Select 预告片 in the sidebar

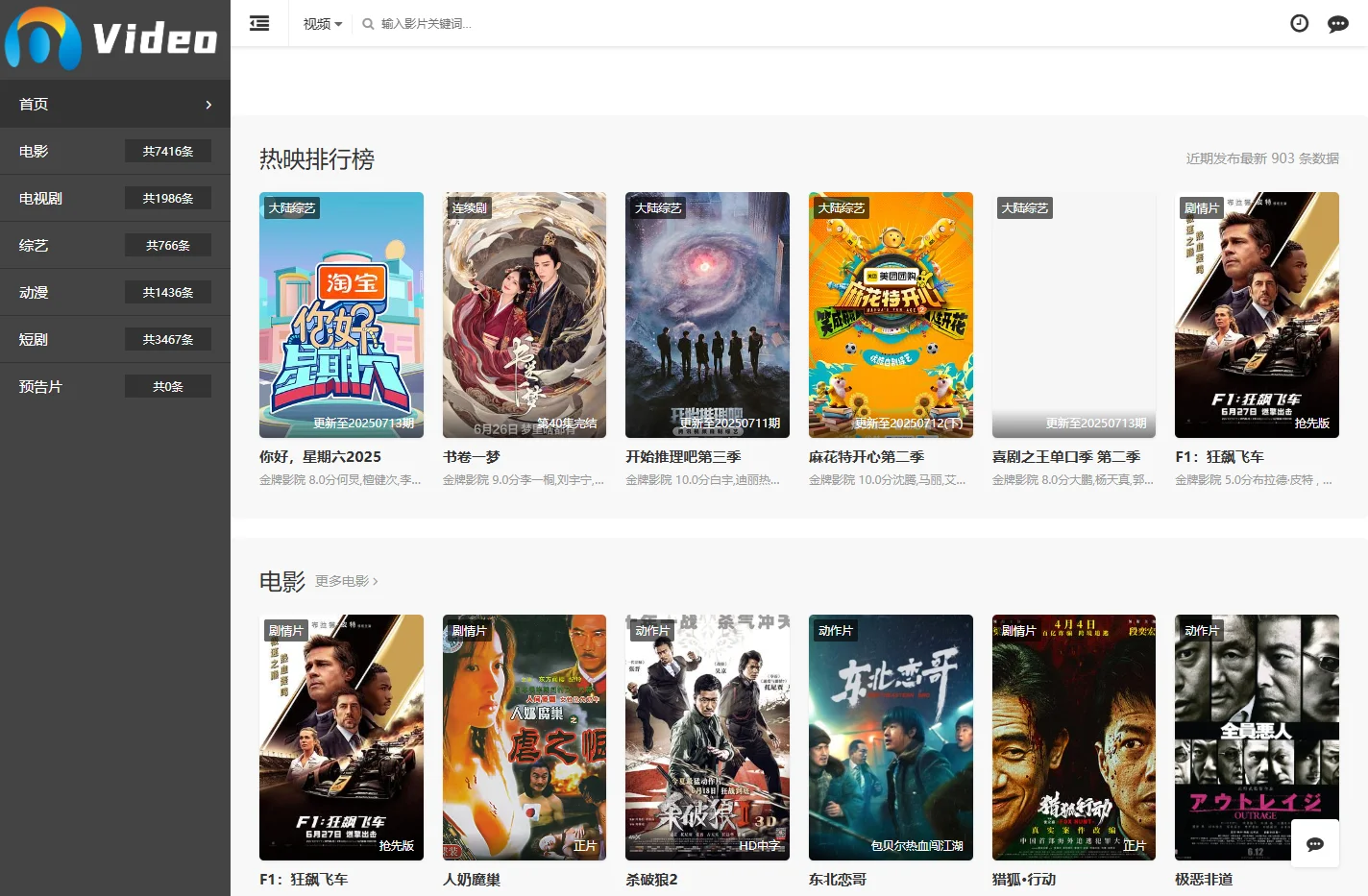pos(115,386)
